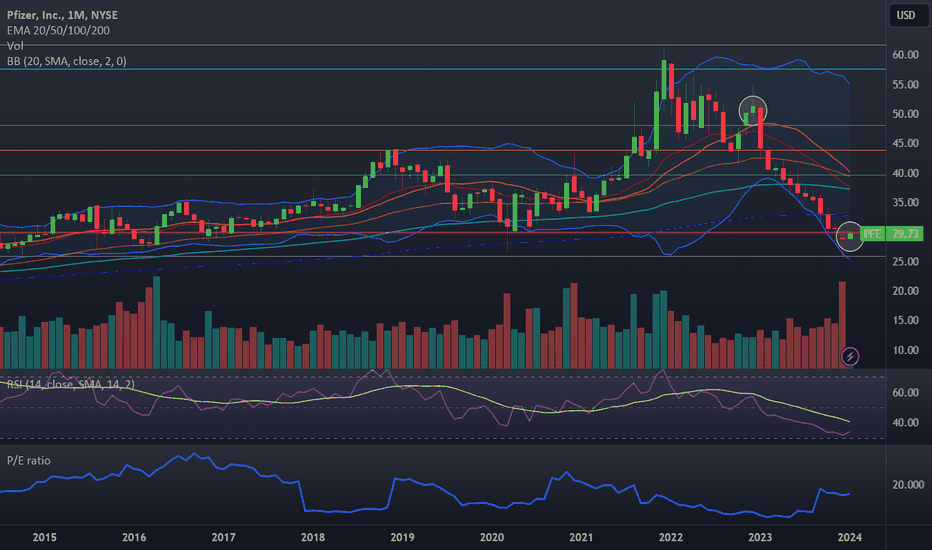The image size is (932, 550).
Task: Open the BB (20, SMA, close, 2, 0) legend
Action: (67, 61)
